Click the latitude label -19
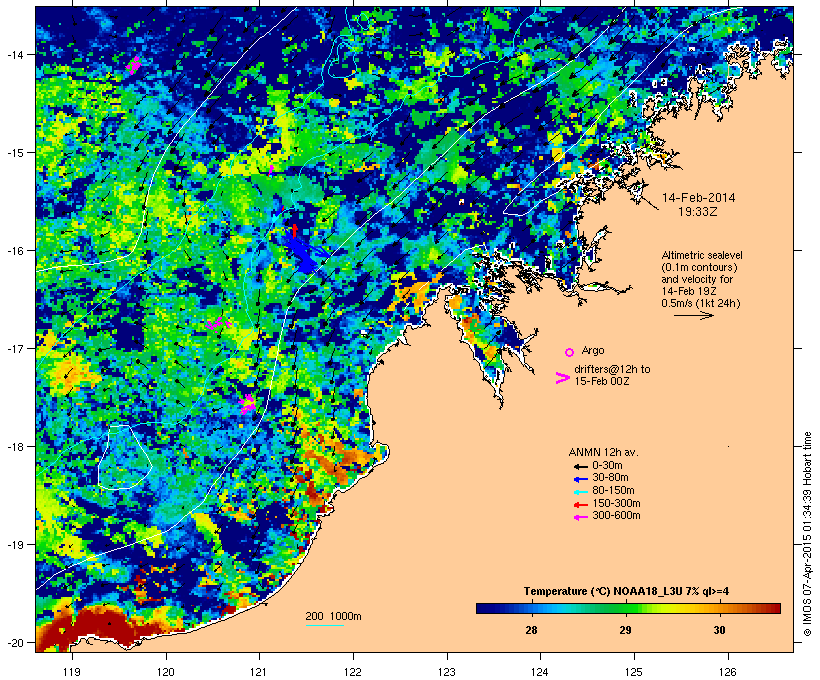 [14, 545]
